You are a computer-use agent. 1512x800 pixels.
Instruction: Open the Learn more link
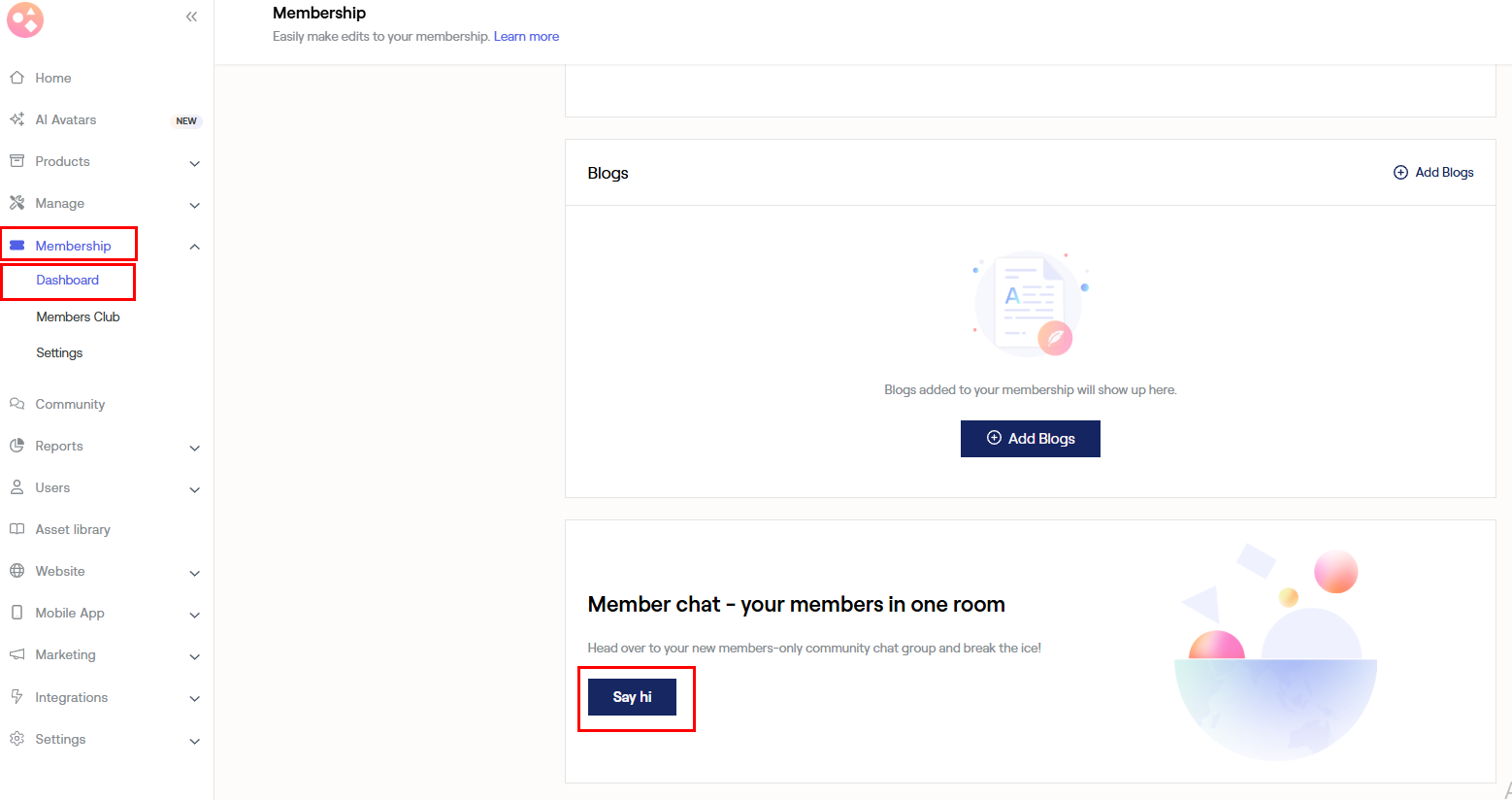[x=526, y=37]
